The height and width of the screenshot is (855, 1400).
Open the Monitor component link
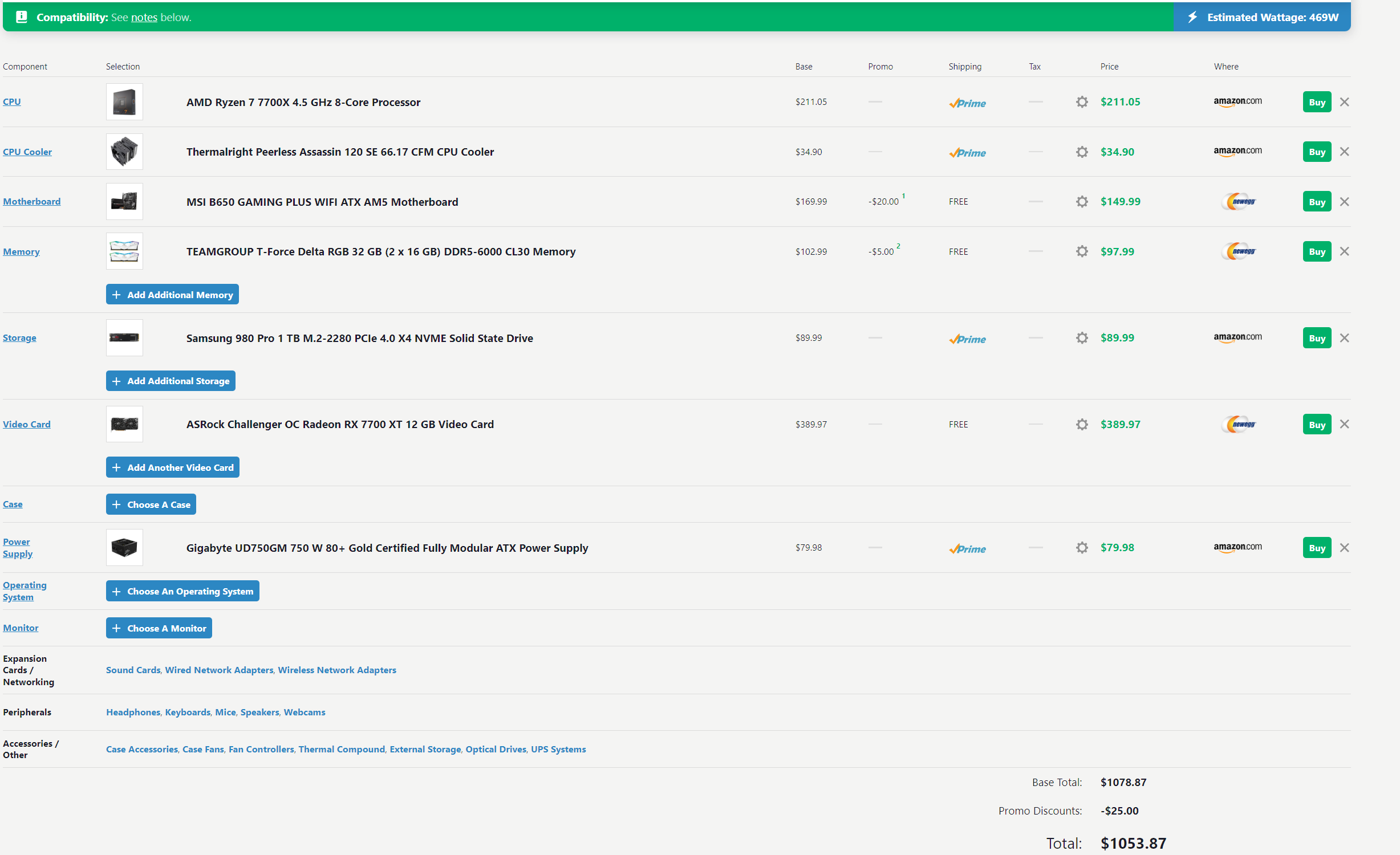click(x=21, y=628)
